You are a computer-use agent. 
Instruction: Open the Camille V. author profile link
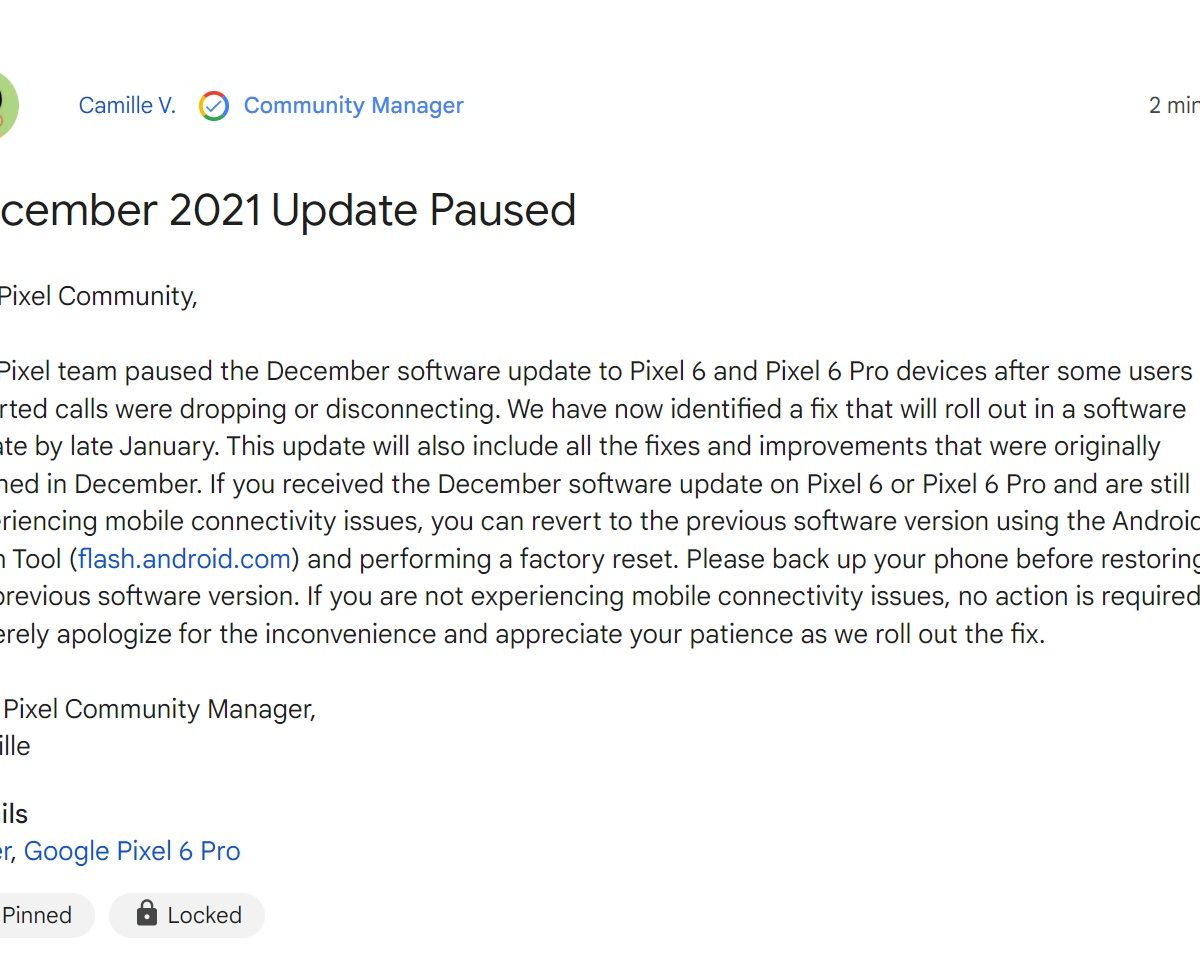point(127,106)
